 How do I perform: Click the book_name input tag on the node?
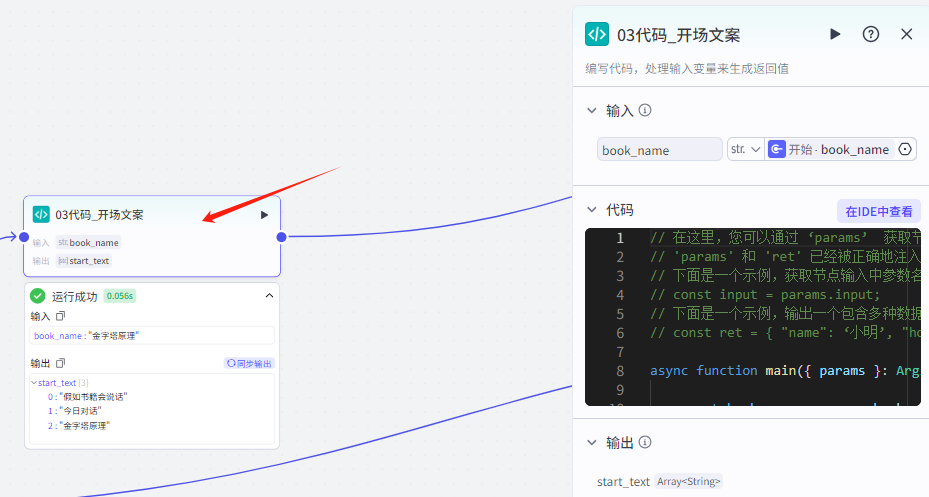(88, 242)
